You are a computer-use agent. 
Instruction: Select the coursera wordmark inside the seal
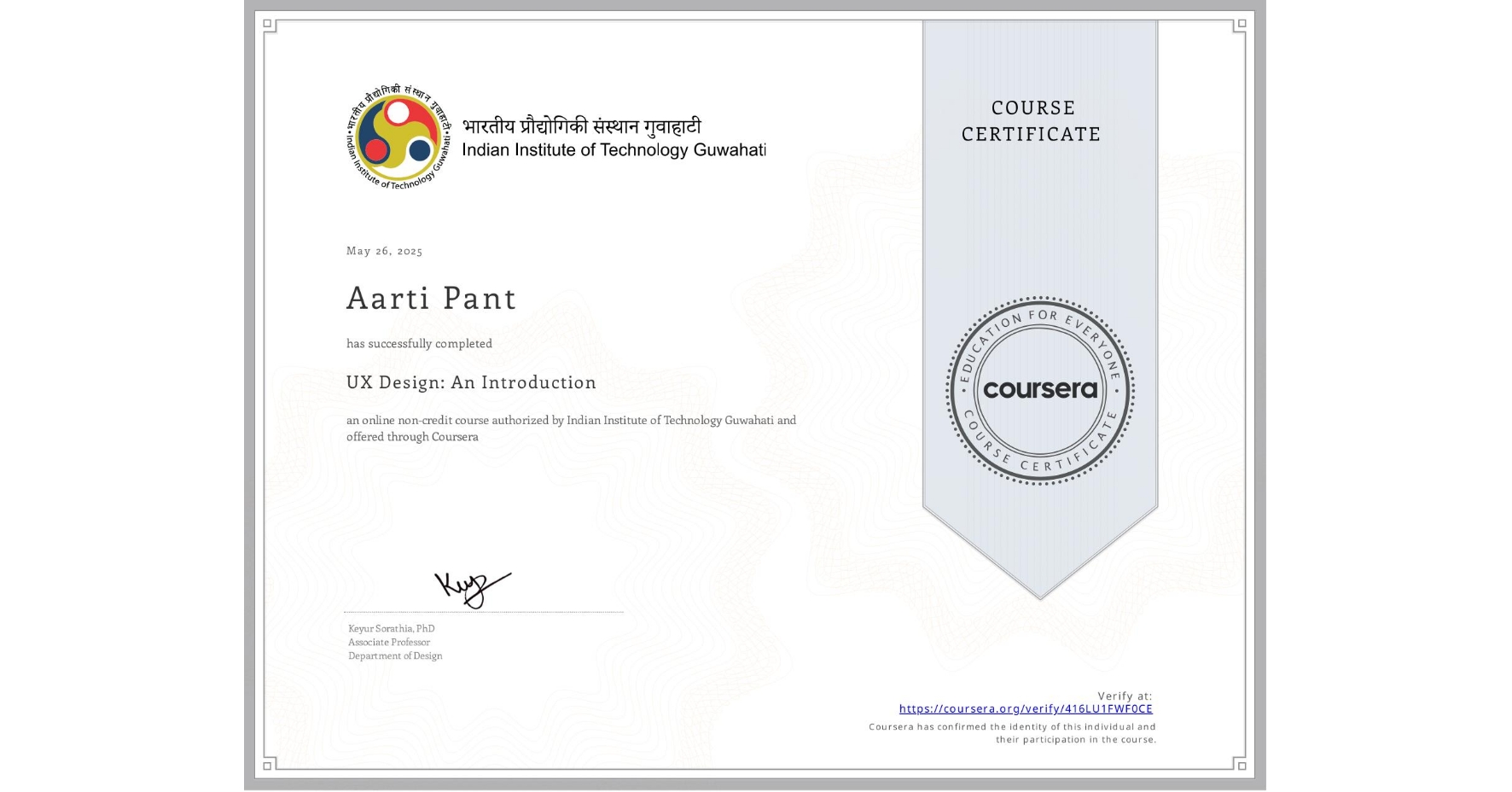coord(1040,391)
